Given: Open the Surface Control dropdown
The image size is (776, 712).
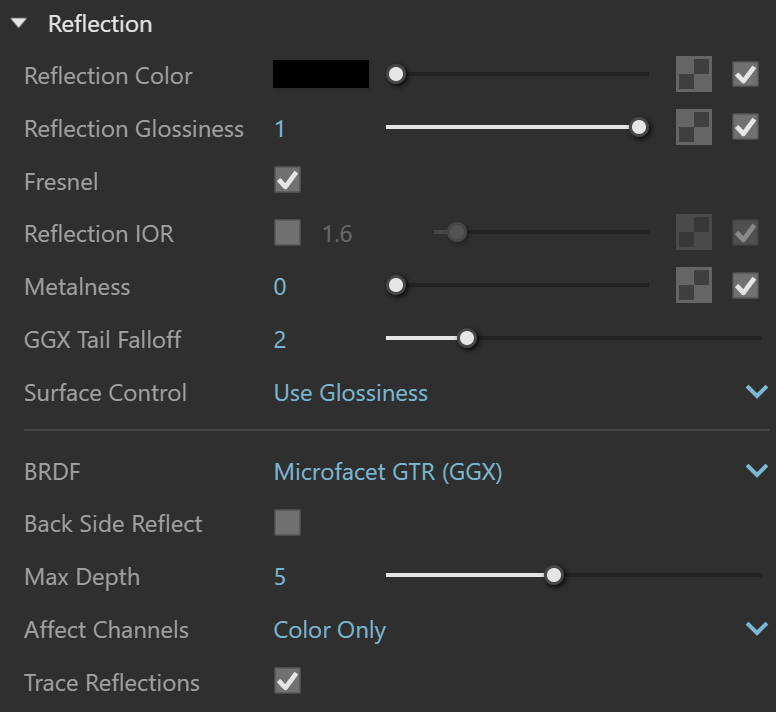Looking at the screenshot, I should click(x=521, y=392).
